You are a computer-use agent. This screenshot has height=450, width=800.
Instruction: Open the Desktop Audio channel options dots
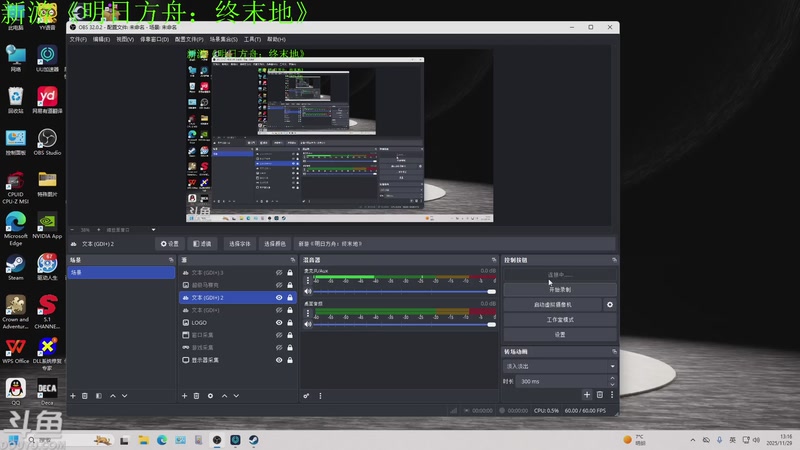click(308, 313)
